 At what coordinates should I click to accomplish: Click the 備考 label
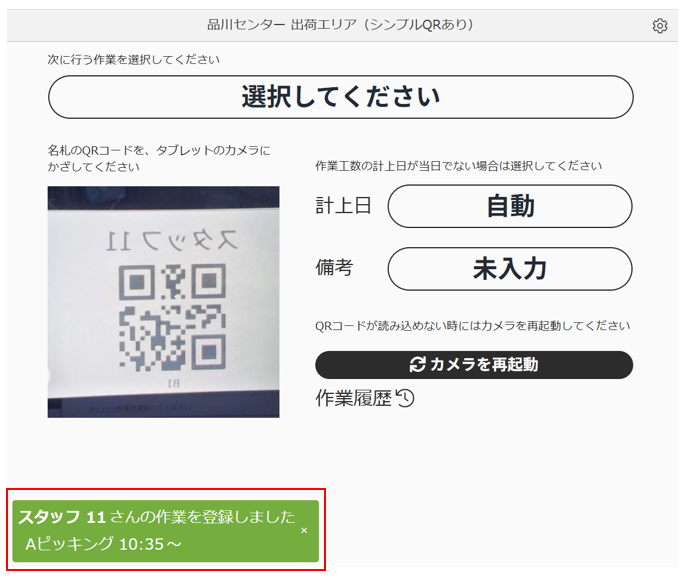(x=334, y=267)
